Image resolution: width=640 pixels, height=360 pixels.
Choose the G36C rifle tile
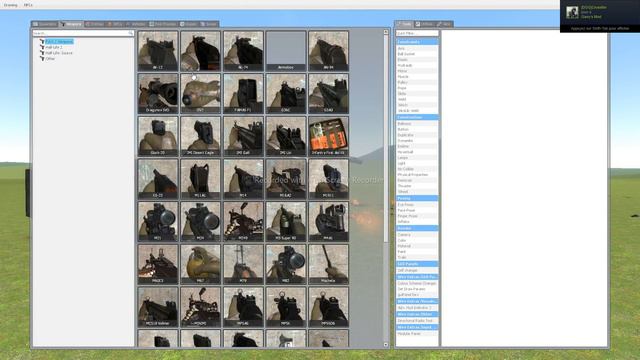tap(286, 93)
